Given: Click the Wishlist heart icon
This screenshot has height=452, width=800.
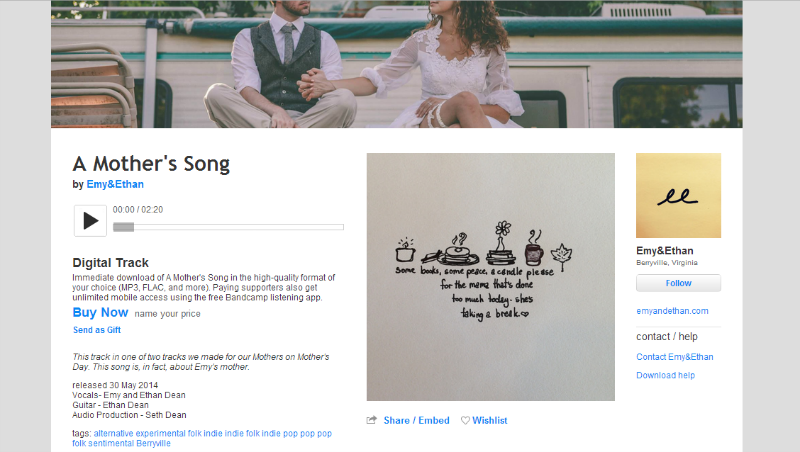Looking at the screenshot, I should point(465,420).
